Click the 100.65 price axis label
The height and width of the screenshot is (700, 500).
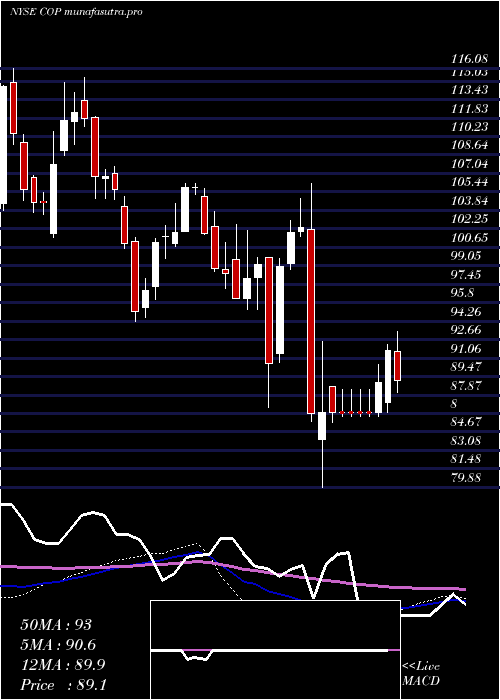coord(468,238)
